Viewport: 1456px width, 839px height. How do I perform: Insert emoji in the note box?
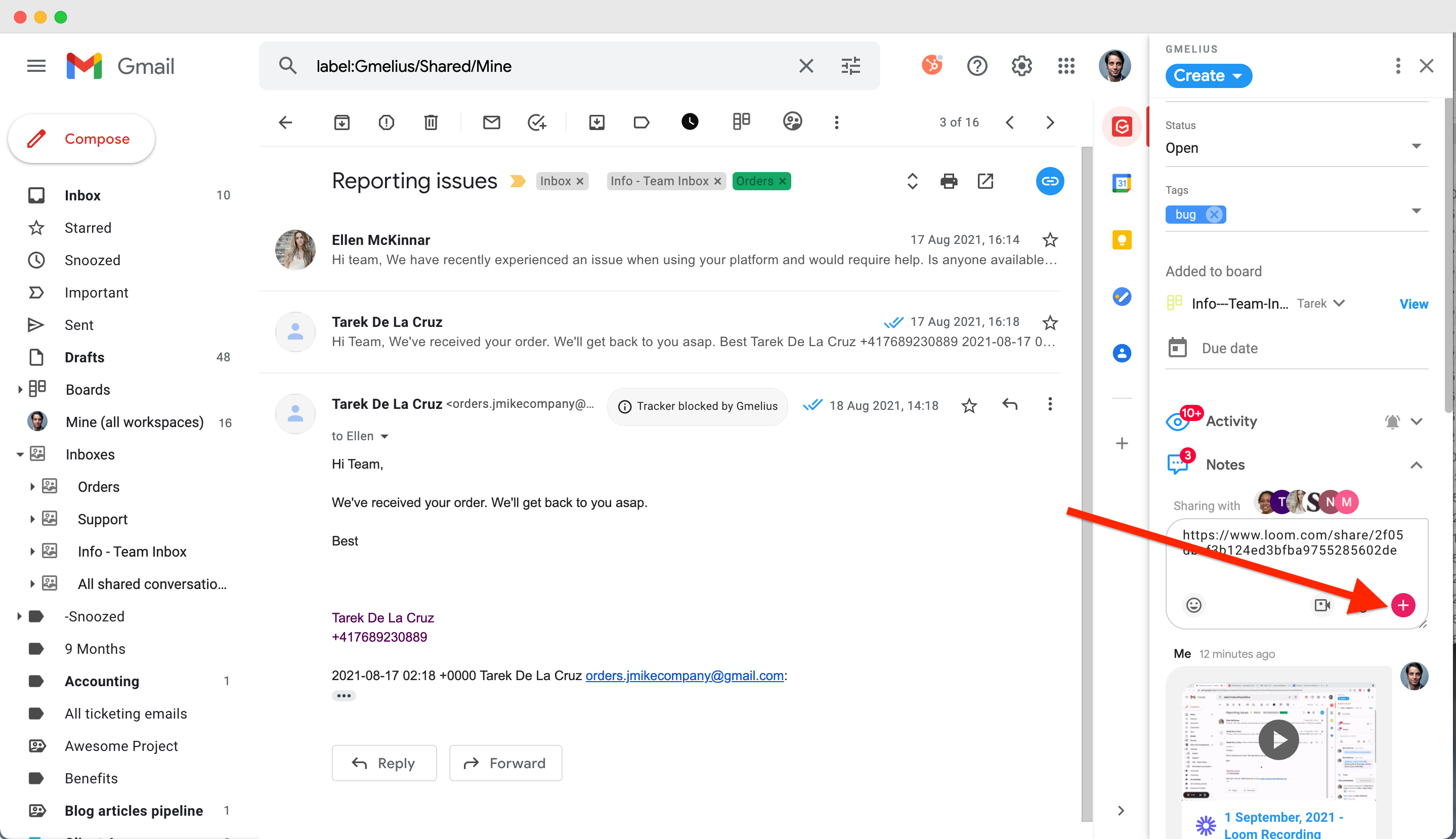pyautogui.click(x=1193, y=605)
